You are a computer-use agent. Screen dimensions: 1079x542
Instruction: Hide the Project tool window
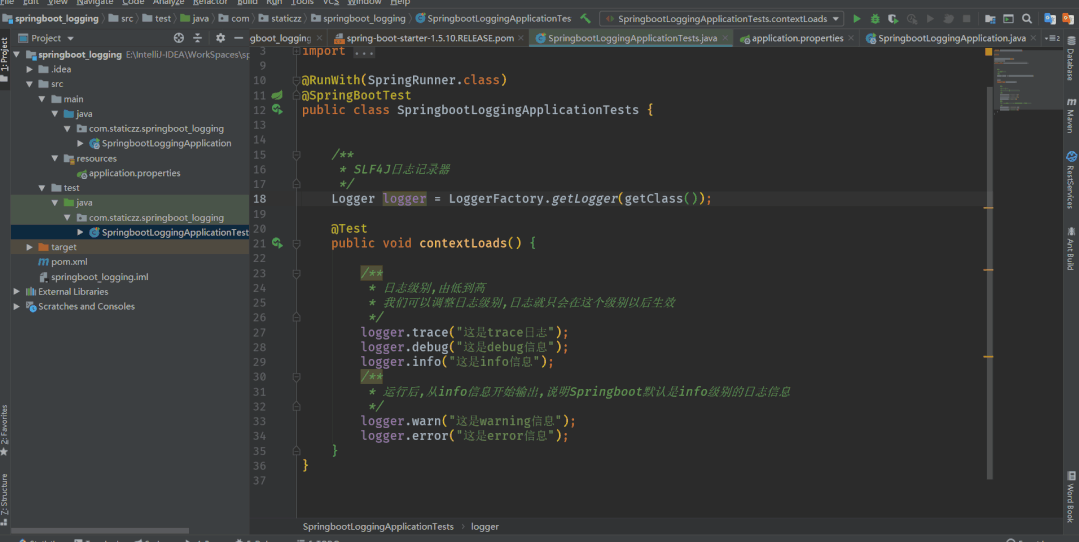point(238,38)
